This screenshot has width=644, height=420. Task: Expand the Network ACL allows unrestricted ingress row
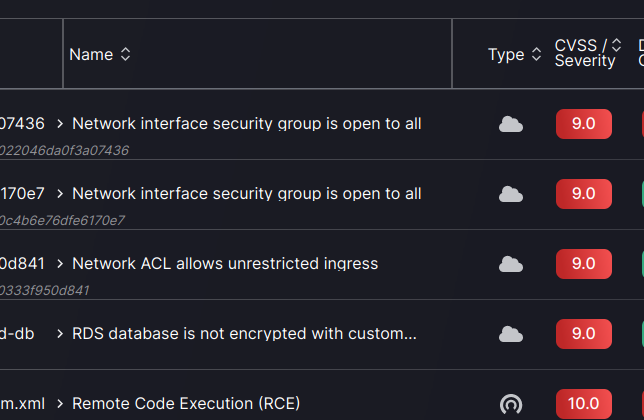[61, 264]
